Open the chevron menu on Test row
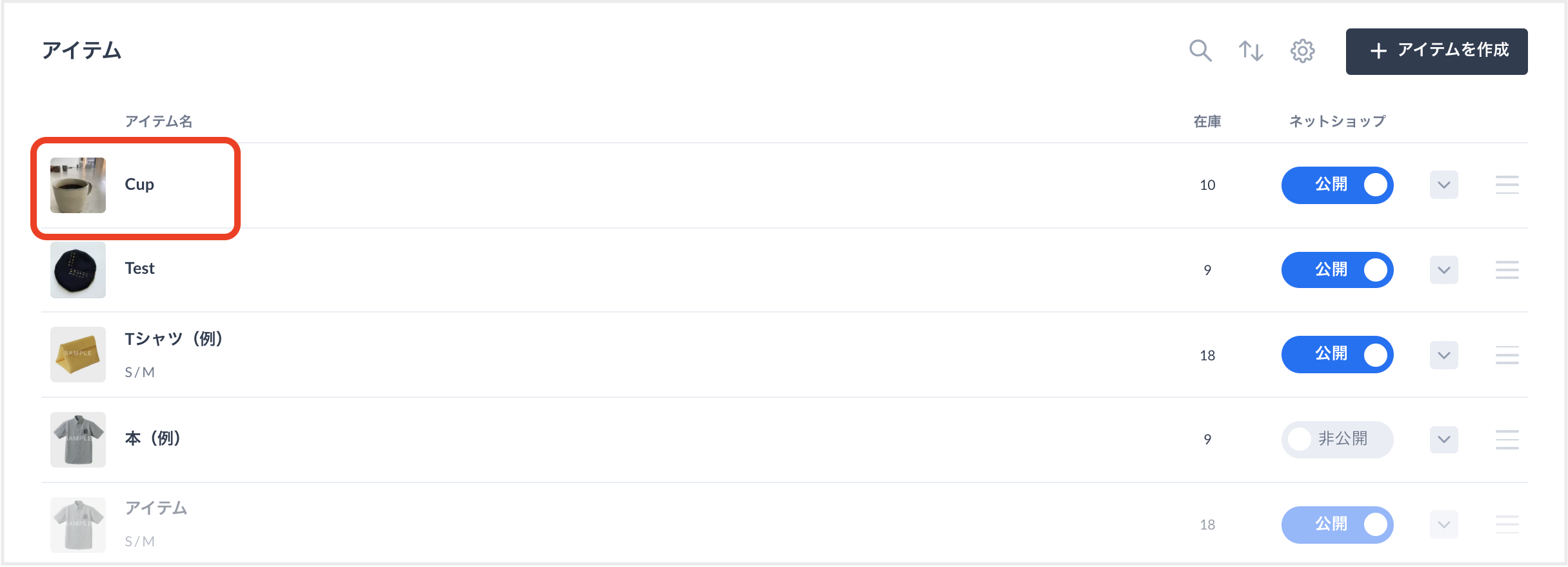The image size is (1568, 567). (x=1443, y=270)
